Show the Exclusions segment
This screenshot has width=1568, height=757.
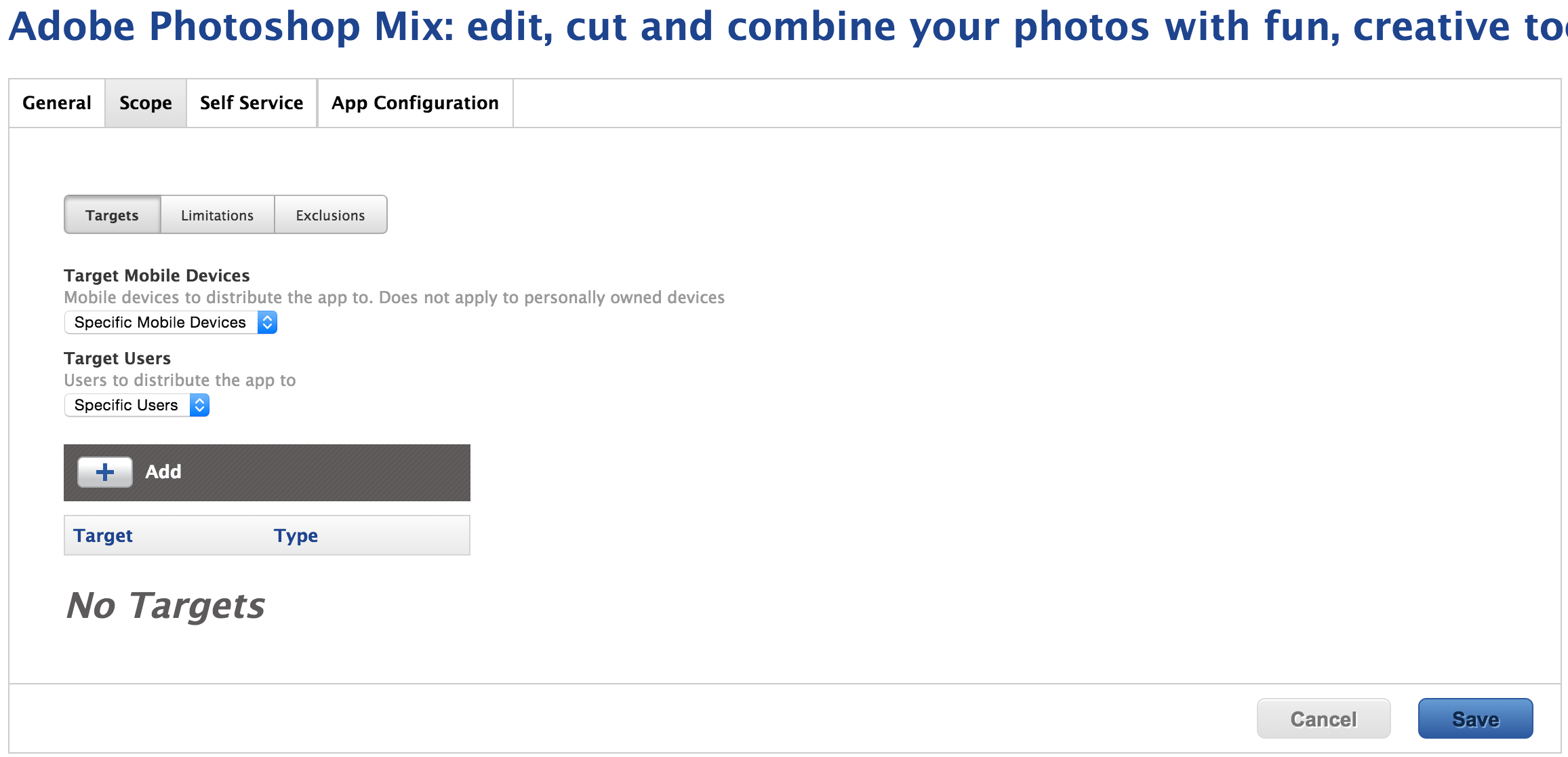(330, 215)
